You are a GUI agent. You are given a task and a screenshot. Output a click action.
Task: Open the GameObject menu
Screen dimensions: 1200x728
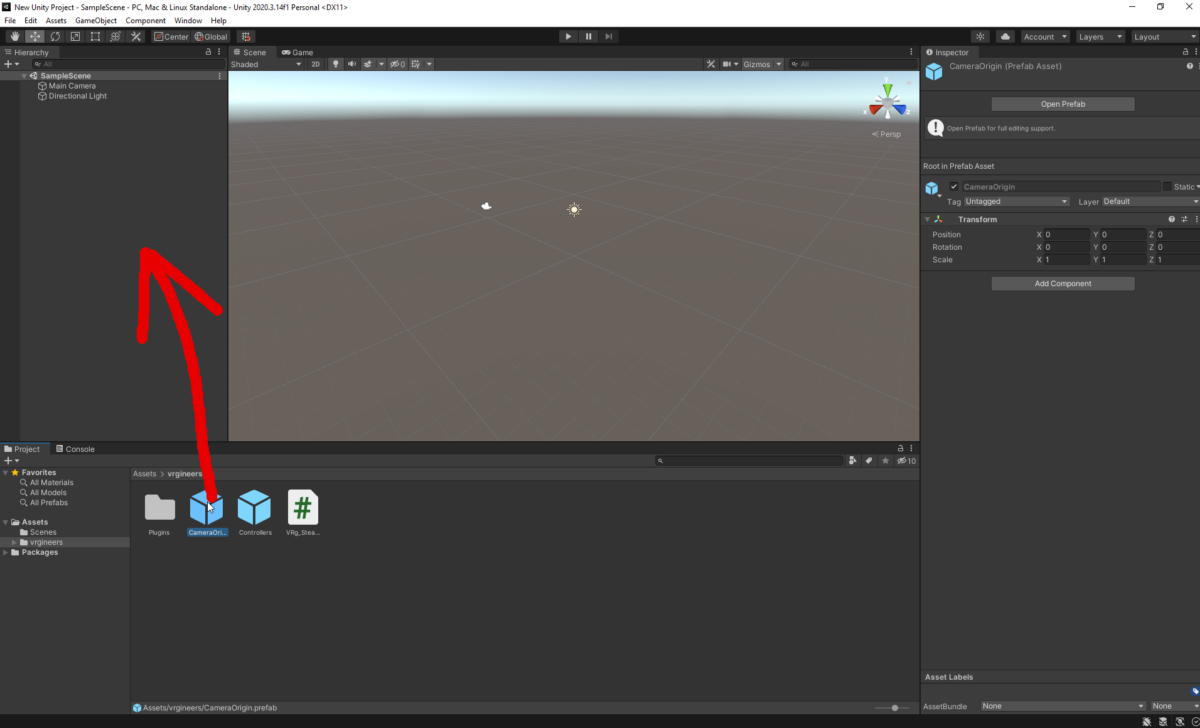[95, 19]
